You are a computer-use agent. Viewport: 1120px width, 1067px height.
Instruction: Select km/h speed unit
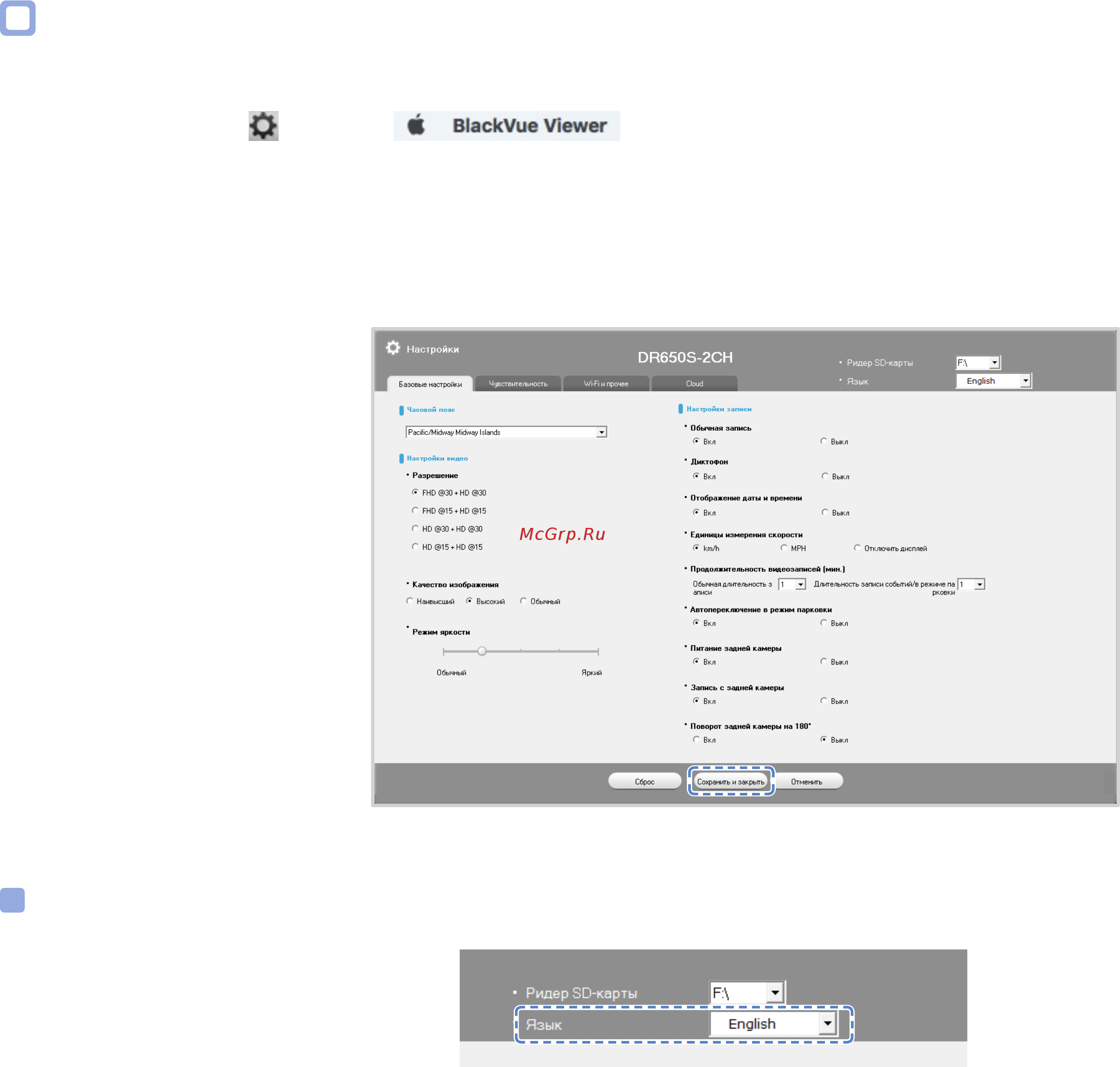click(x=696, y=548)
